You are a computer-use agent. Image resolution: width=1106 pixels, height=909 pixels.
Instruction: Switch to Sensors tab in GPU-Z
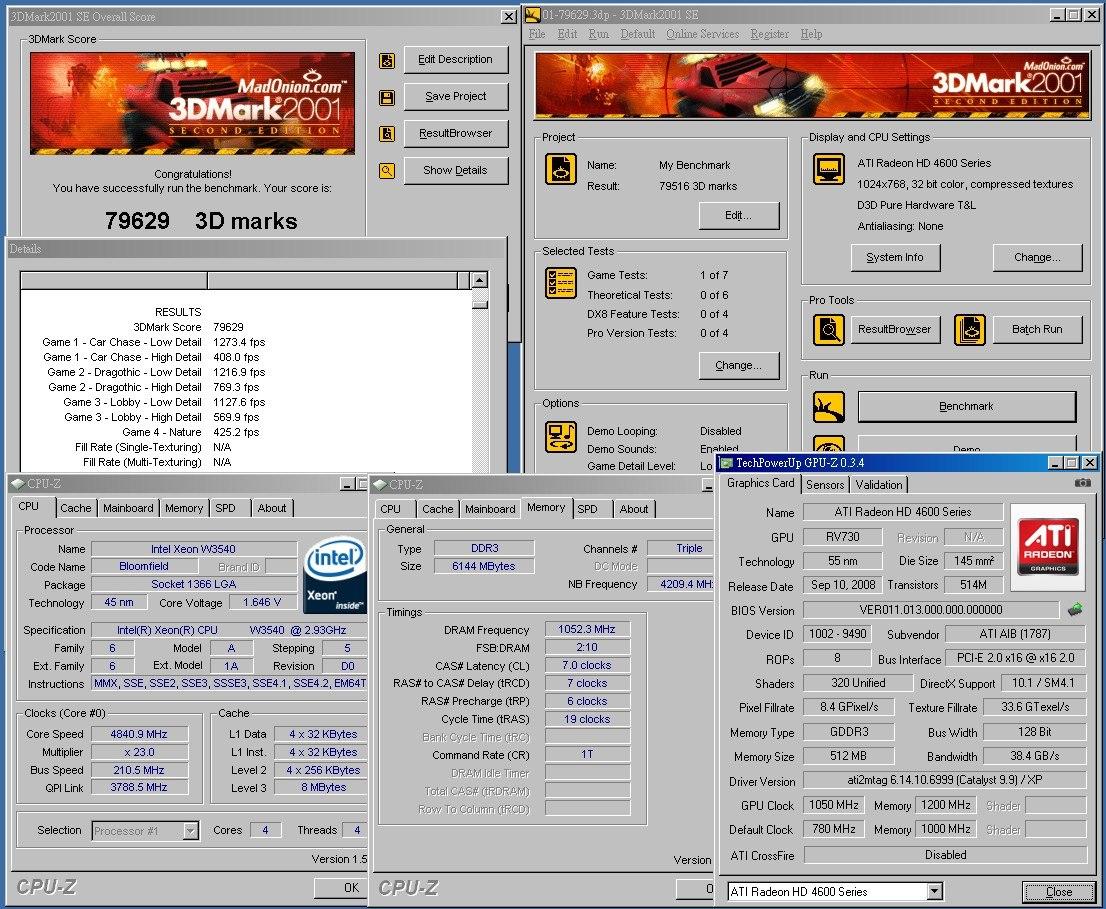point(825,485)
